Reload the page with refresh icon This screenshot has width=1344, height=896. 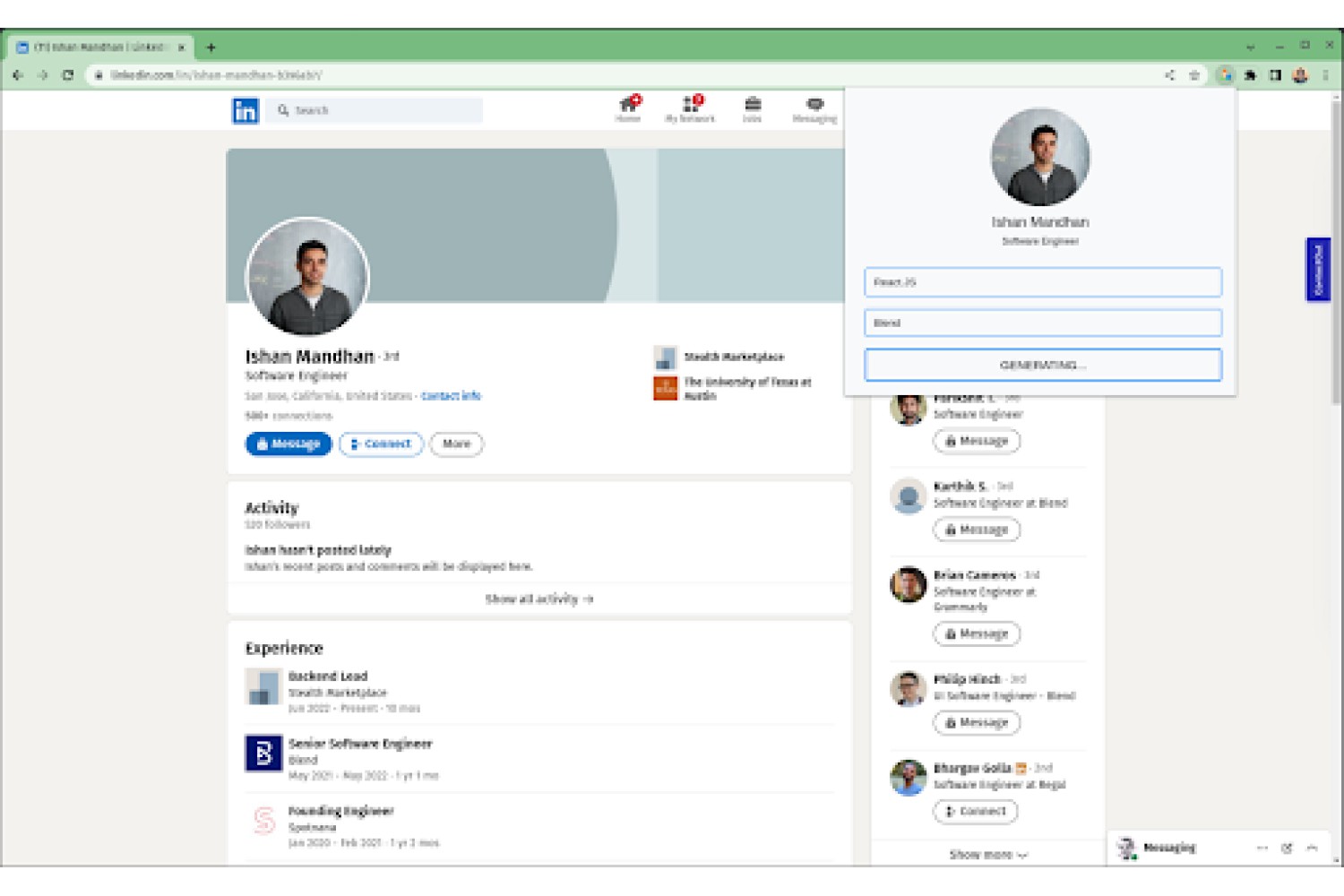point(68,75)
